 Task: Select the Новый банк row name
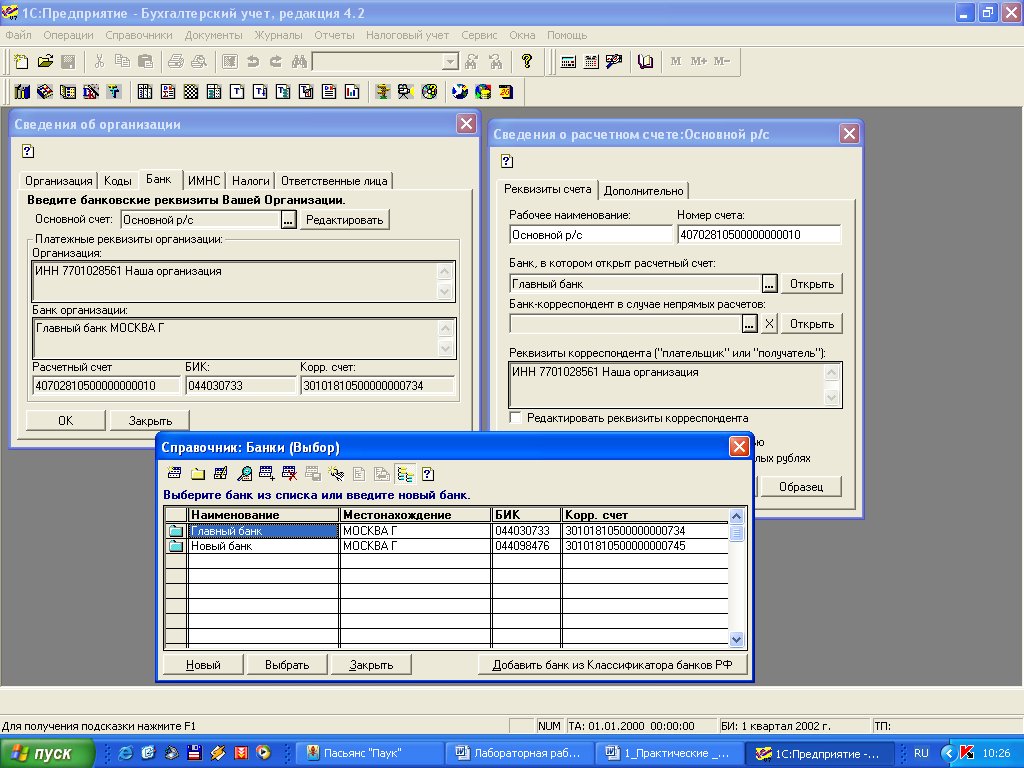click(x=263, y=546)
